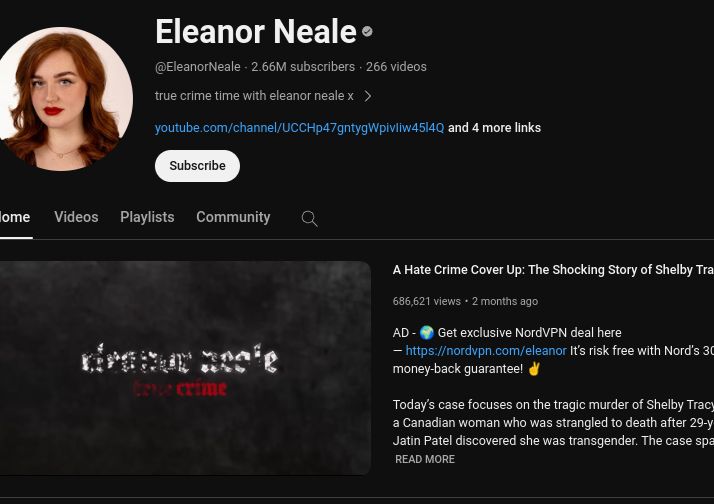Click the channel search magnifier icon
This screenshot has height=504, width=714.
coord(309,219)
